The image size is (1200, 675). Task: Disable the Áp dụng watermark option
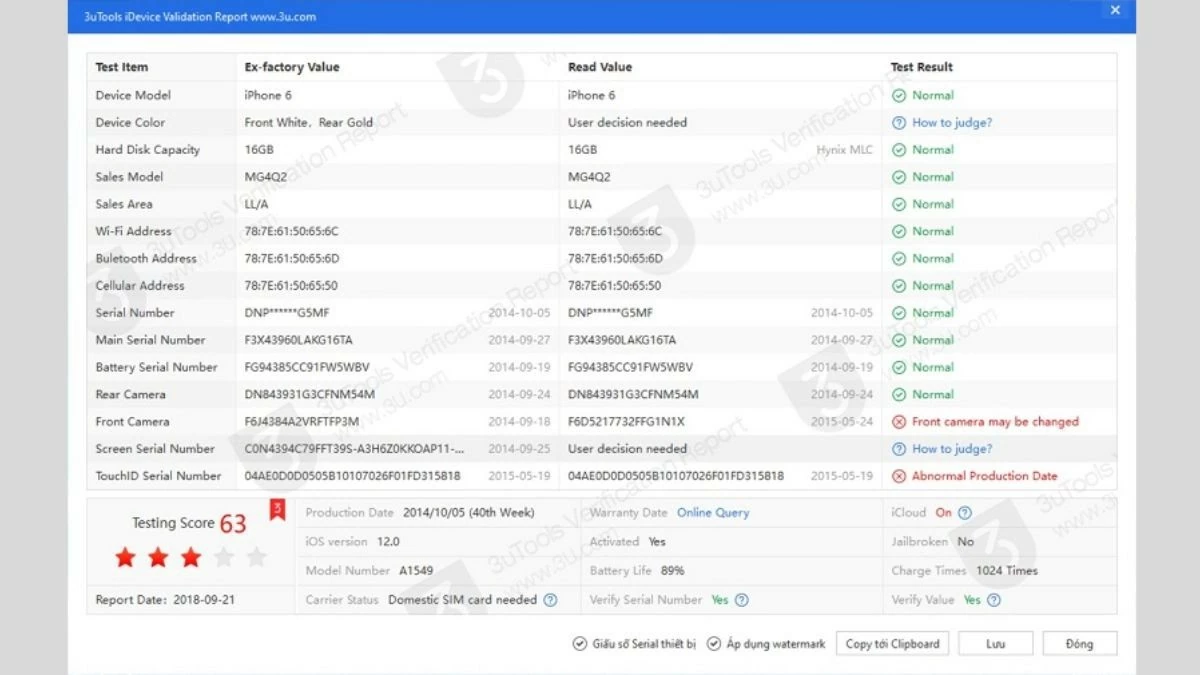coord(713,643)
